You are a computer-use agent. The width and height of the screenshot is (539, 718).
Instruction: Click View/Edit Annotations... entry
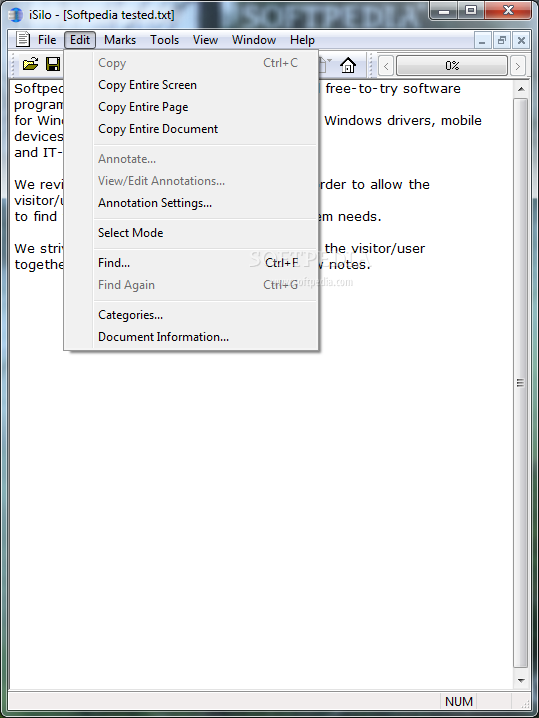[x=191, y=181]
